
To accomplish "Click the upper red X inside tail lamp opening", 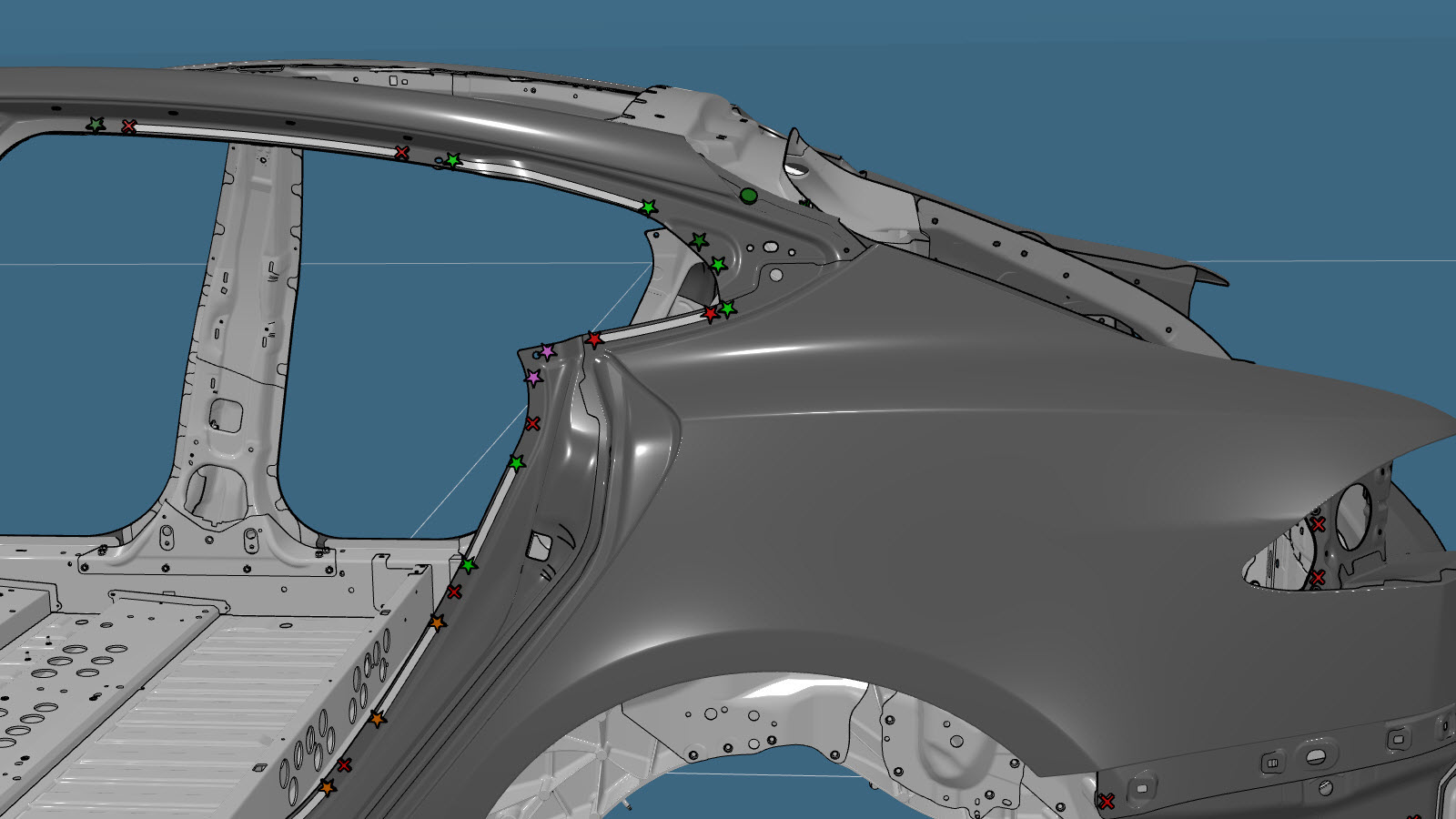I will click(x=1318, y=525).
